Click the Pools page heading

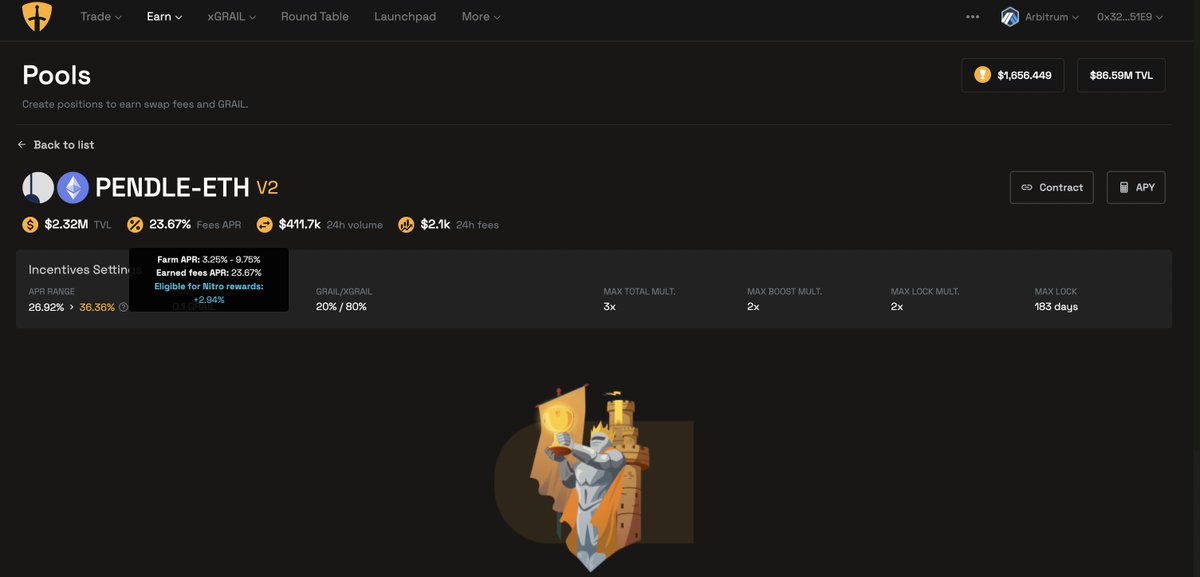pyautogui.click(x=56, y=75)
